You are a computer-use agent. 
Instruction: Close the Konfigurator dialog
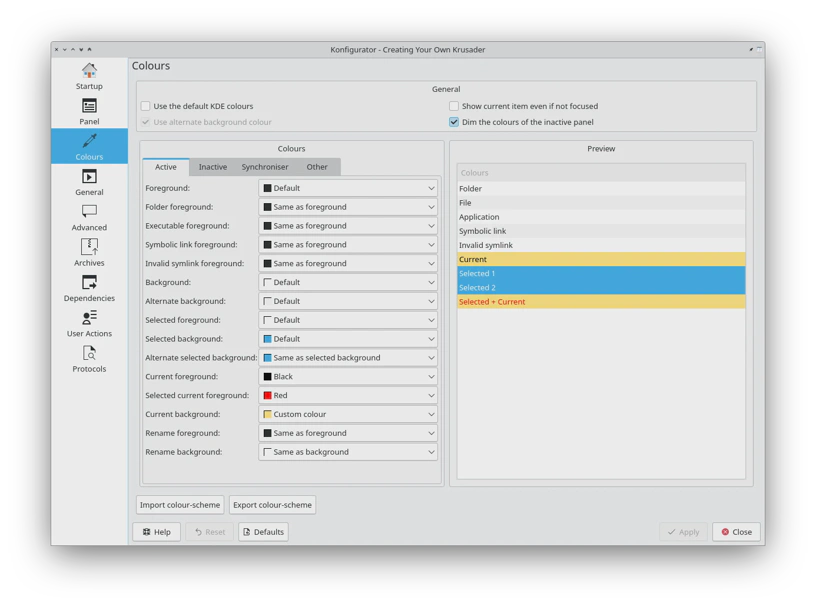pyautogui.click(x=736, y=532)
